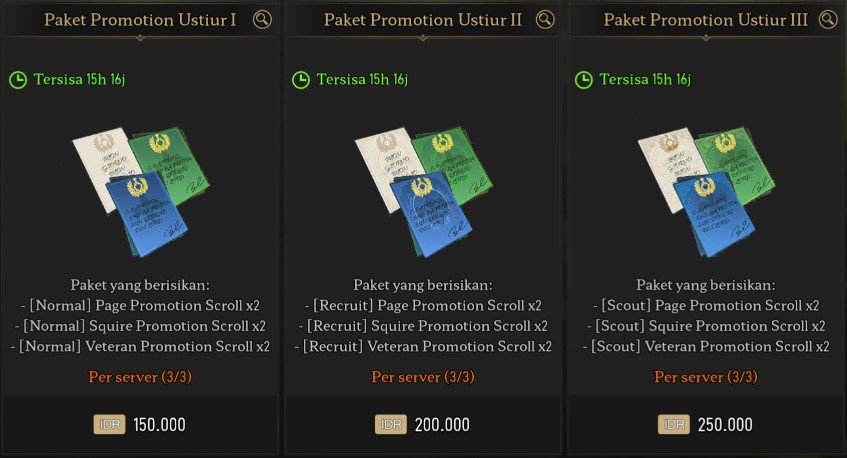Buy the Ustiur III package for 250.000
The image size is (847, 458).
click(706, 425)
